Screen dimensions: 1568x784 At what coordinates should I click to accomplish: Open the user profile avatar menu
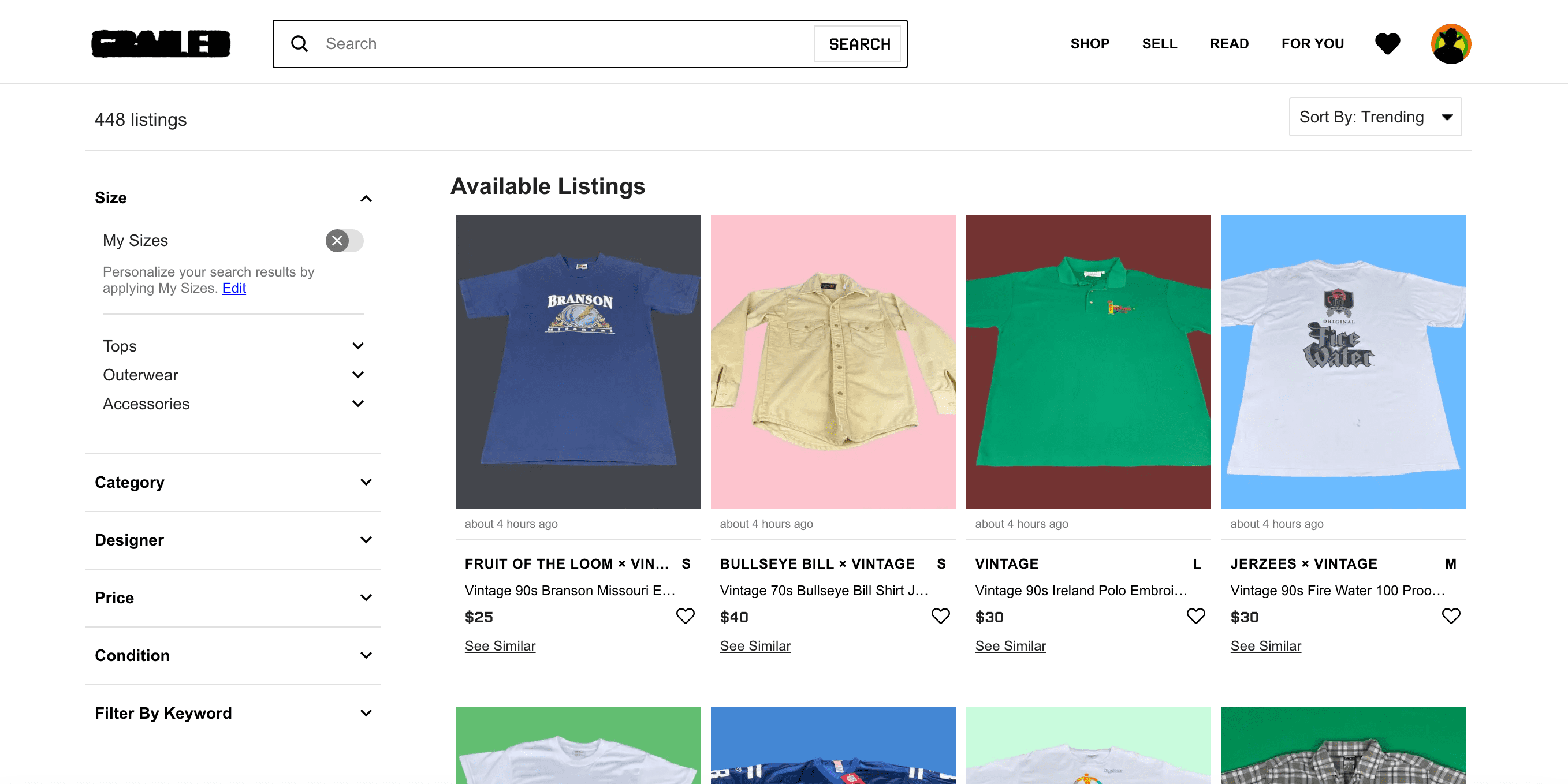tap(1451, 44)
